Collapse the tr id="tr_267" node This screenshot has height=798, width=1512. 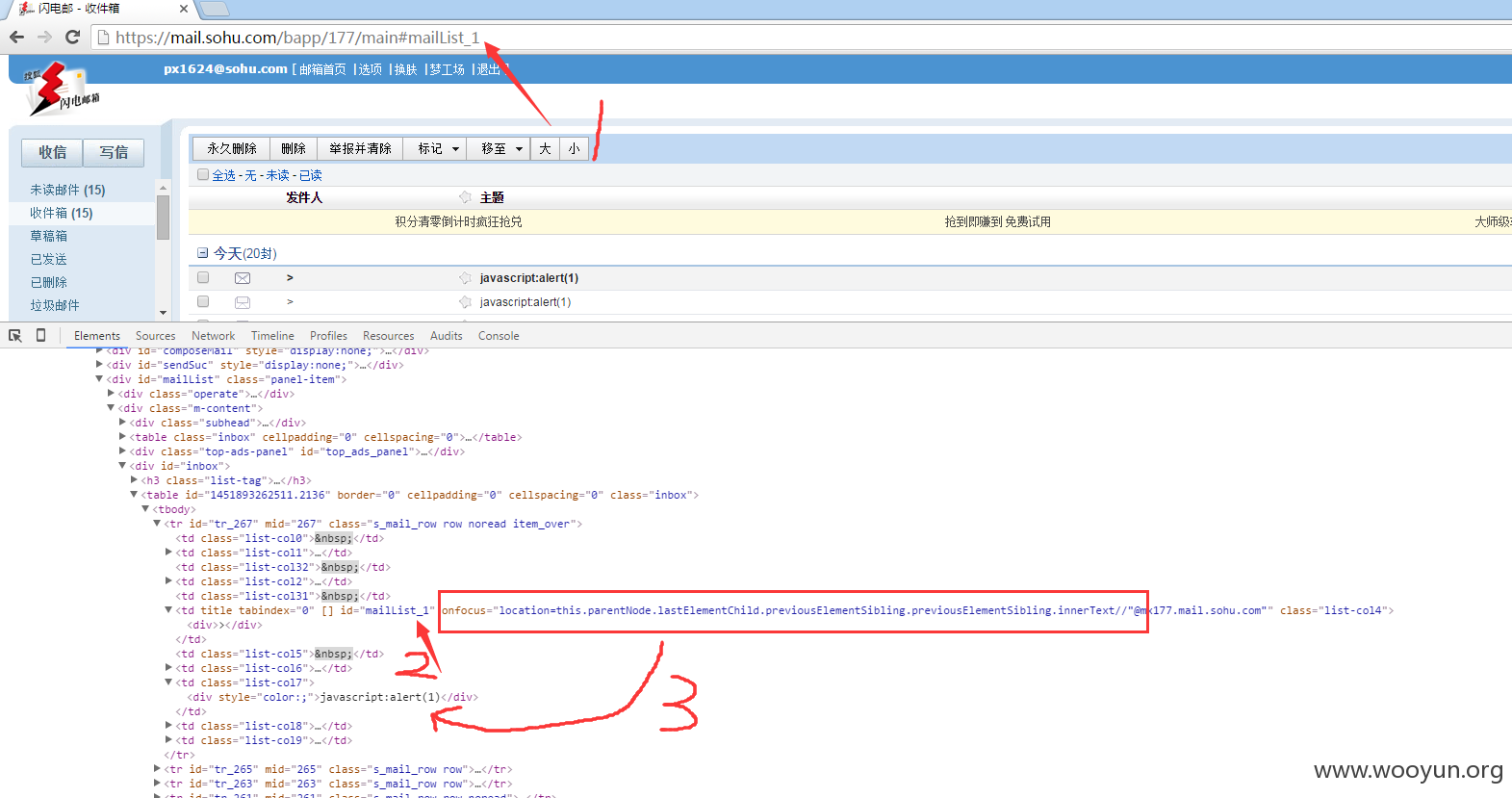(x=157, y=524)
